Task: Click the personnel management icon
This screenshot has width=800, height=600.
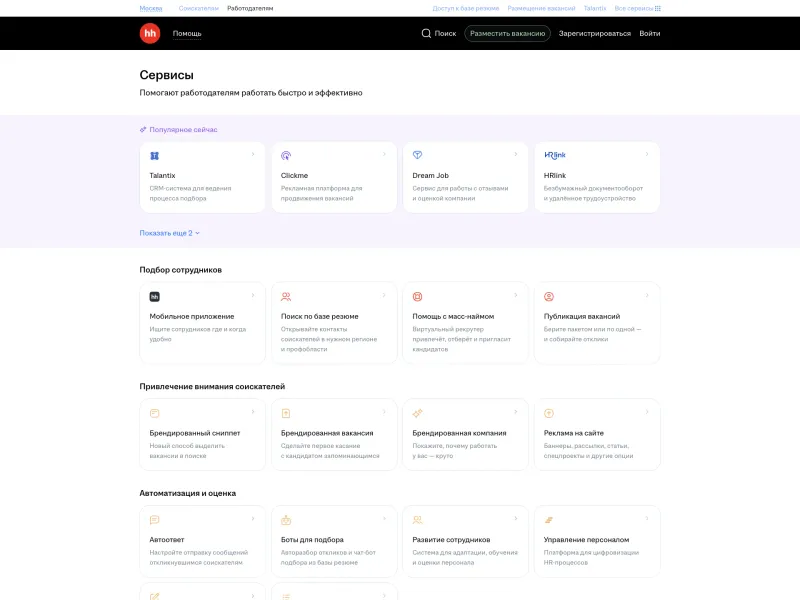Action: (549, 520)
